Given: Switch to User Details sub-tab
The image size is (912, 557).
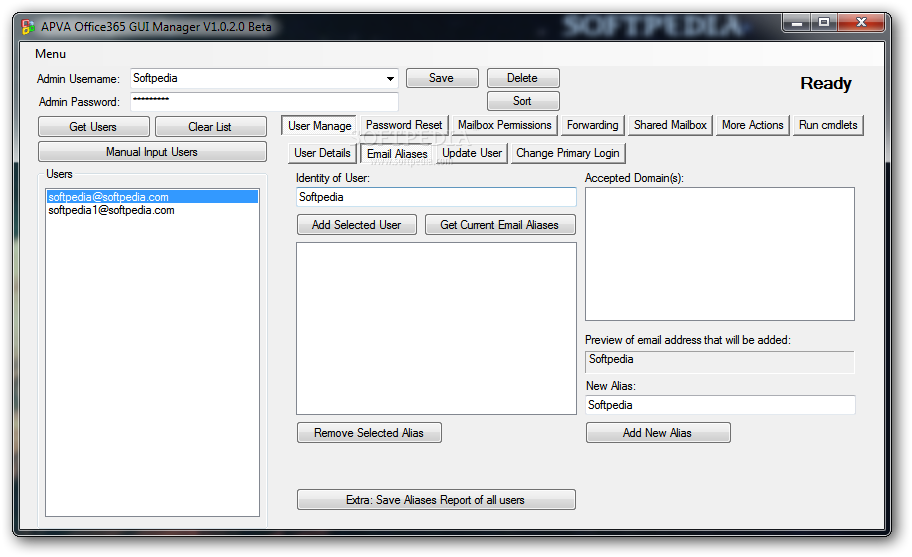Looking at the screenshot, I should click(x=322, y=153).
